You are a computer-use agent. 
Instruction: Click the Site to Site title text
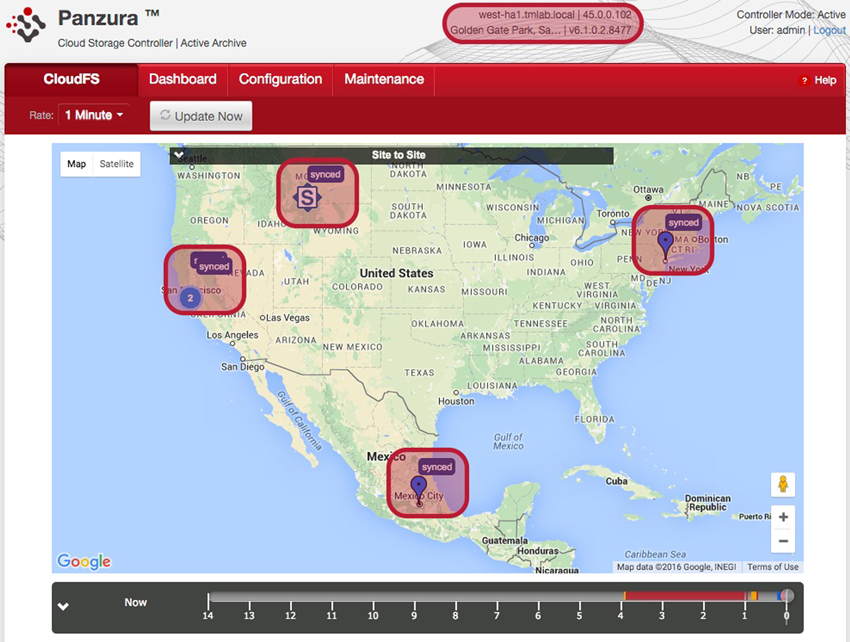tap(398, 155)
